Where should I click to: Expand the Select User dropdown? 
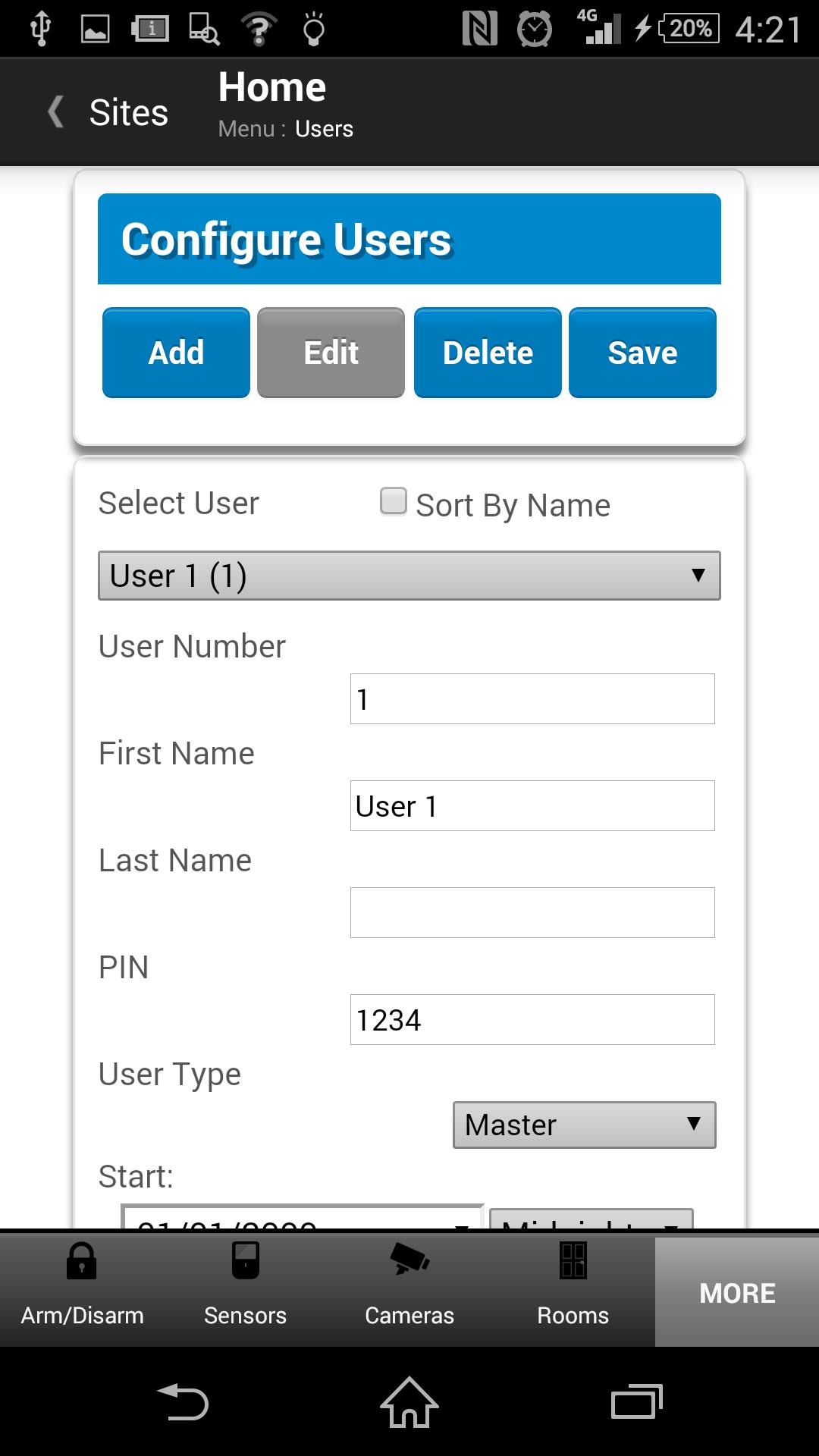pyautogui.click(x=409, y=576)
